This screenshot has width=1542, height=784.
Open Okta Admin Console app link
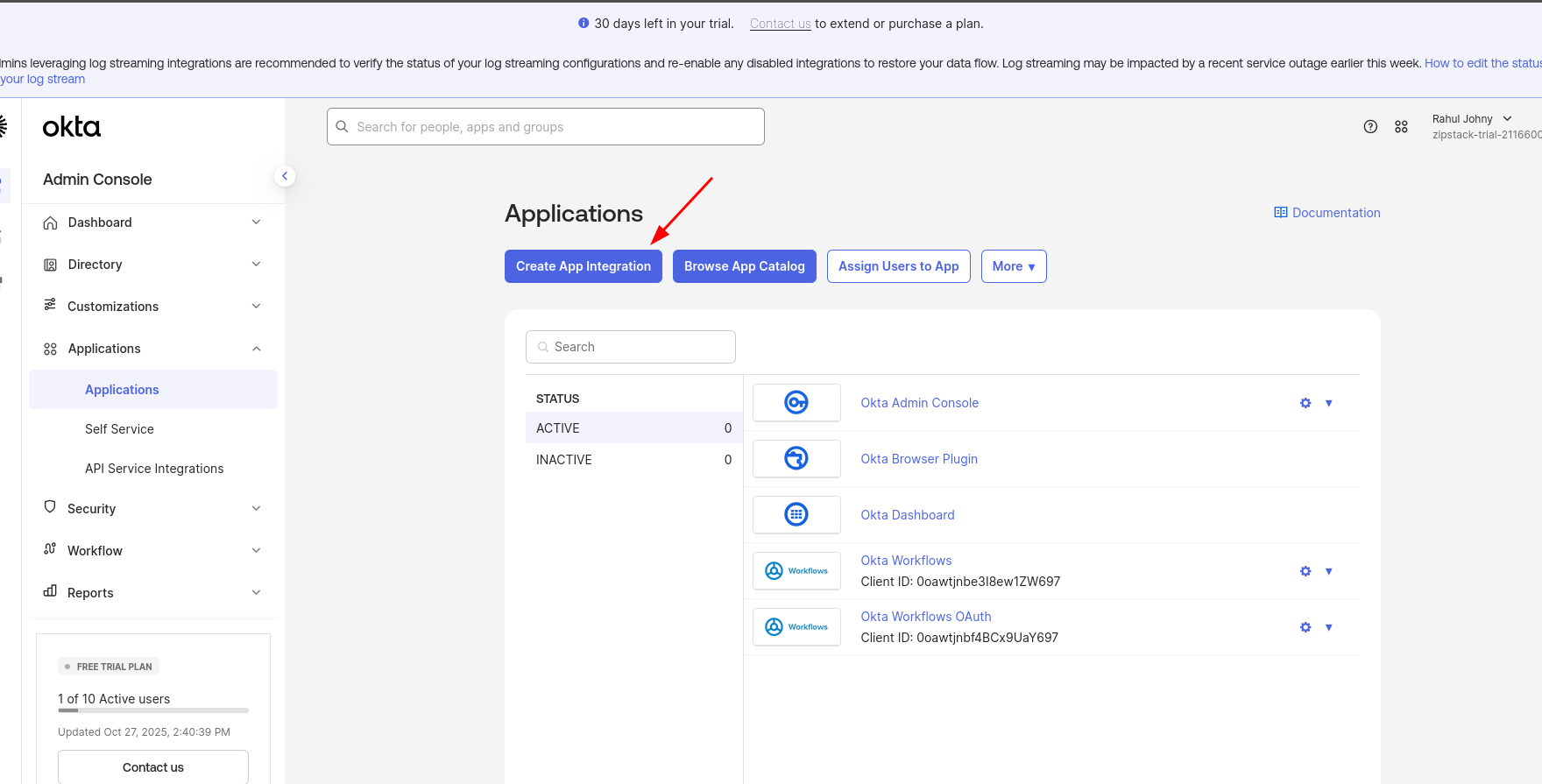(920, 403)
